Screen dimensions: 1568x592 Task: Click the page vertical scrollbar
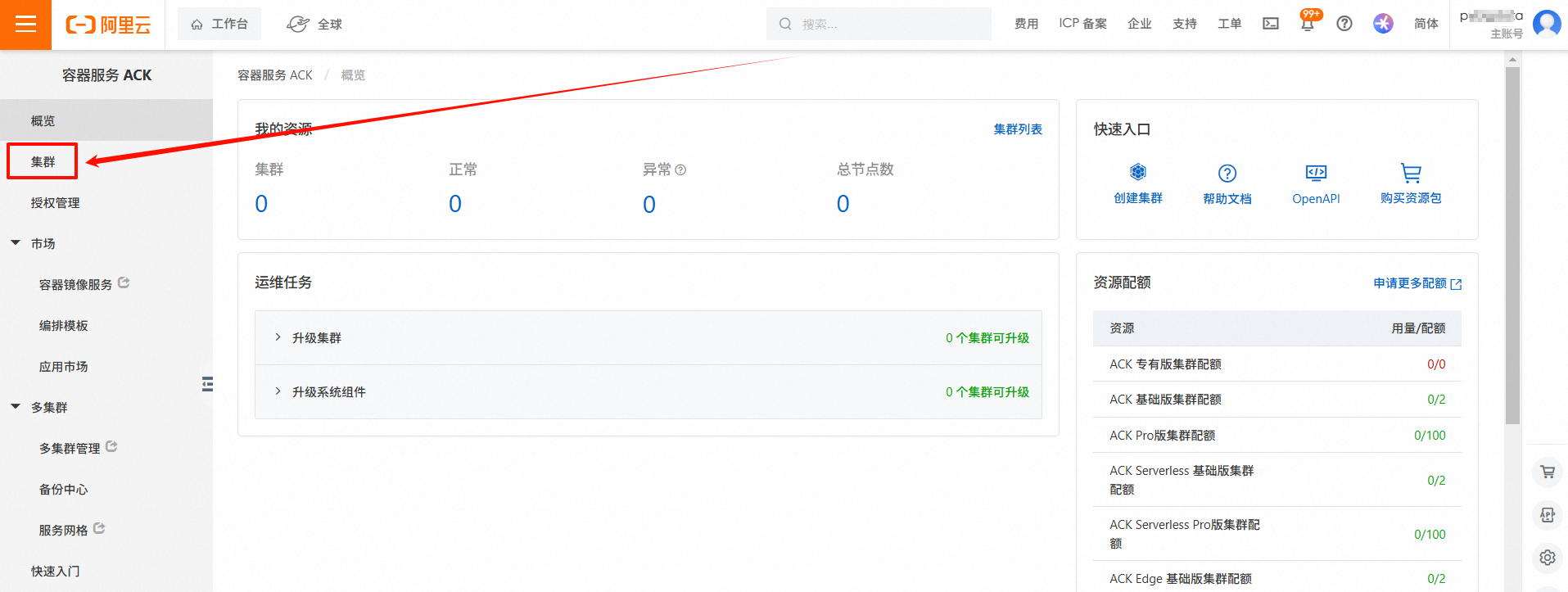tap(1513, 246)
